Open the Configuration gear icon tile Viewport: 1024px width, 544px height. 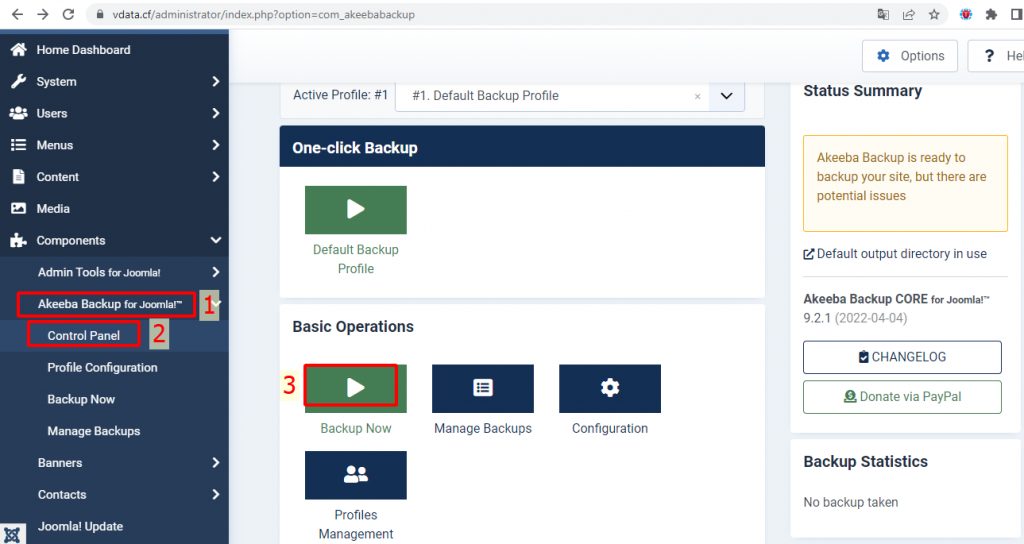coord(609,388)
